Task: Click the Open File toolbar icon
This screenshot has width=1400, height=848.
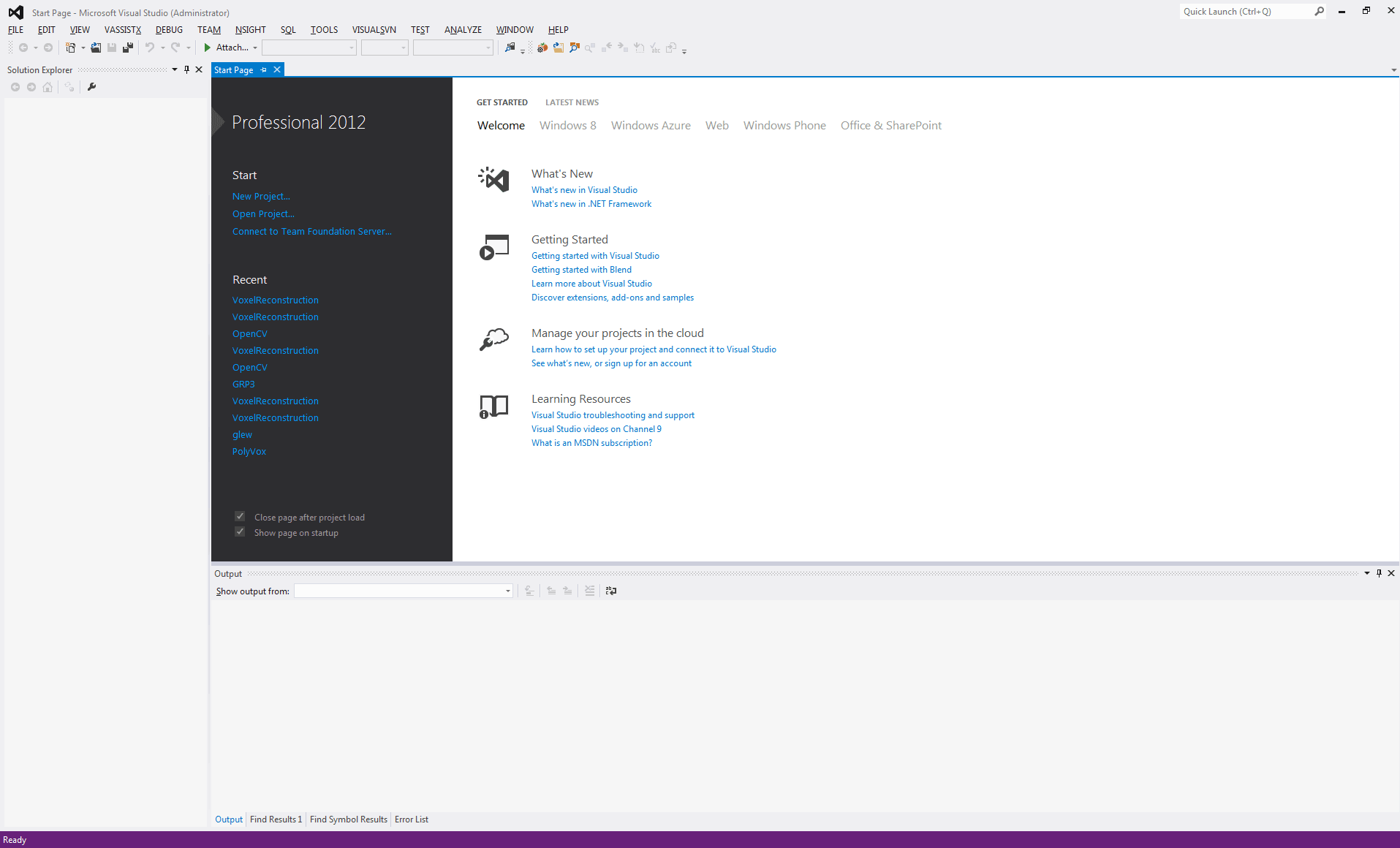Action: (96, 48)
